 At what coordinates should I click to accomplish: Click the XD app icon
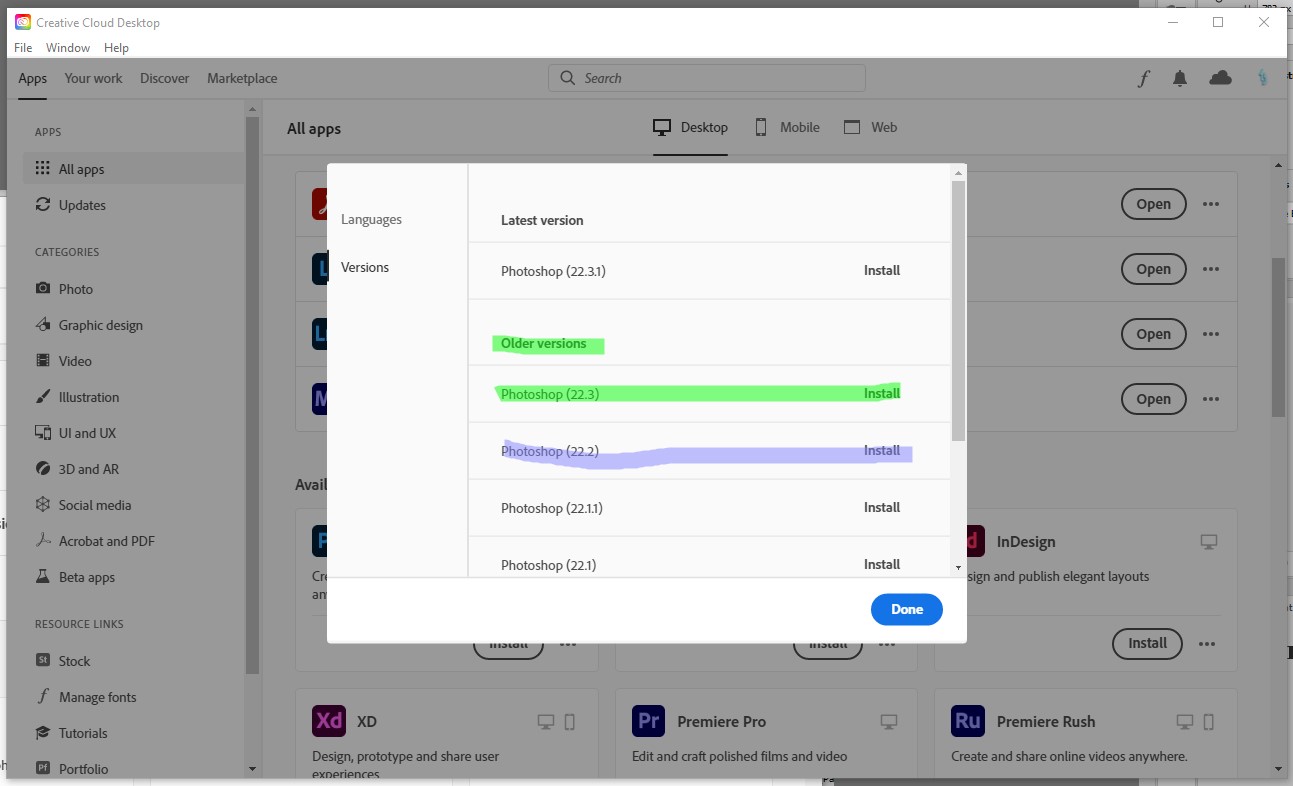click(329, 721)
